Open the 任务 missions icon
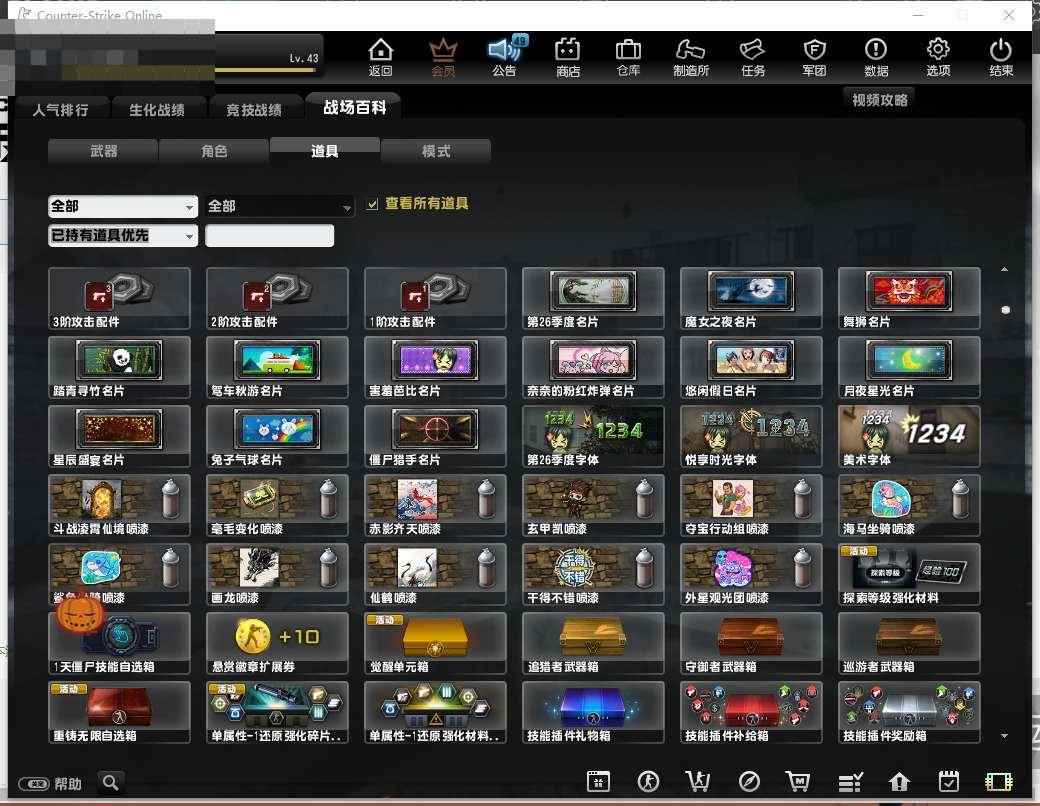 pos(753,58)
